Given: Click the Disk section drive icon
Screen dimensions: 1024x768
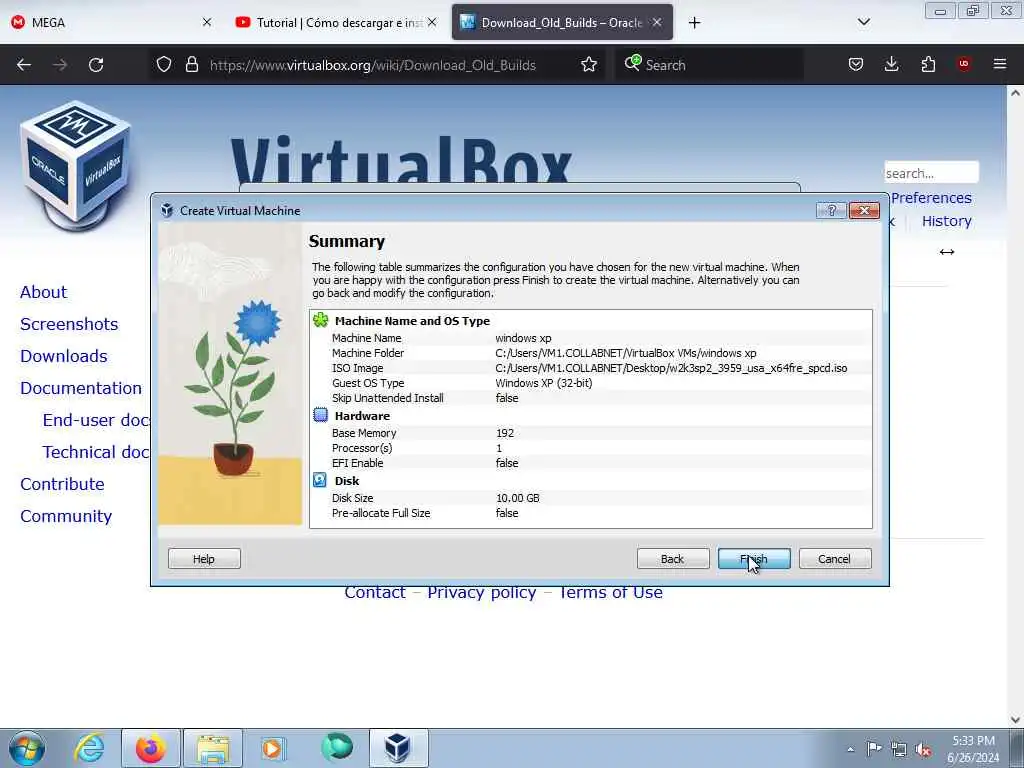Looking at the screenshot, I should [320, 480].
